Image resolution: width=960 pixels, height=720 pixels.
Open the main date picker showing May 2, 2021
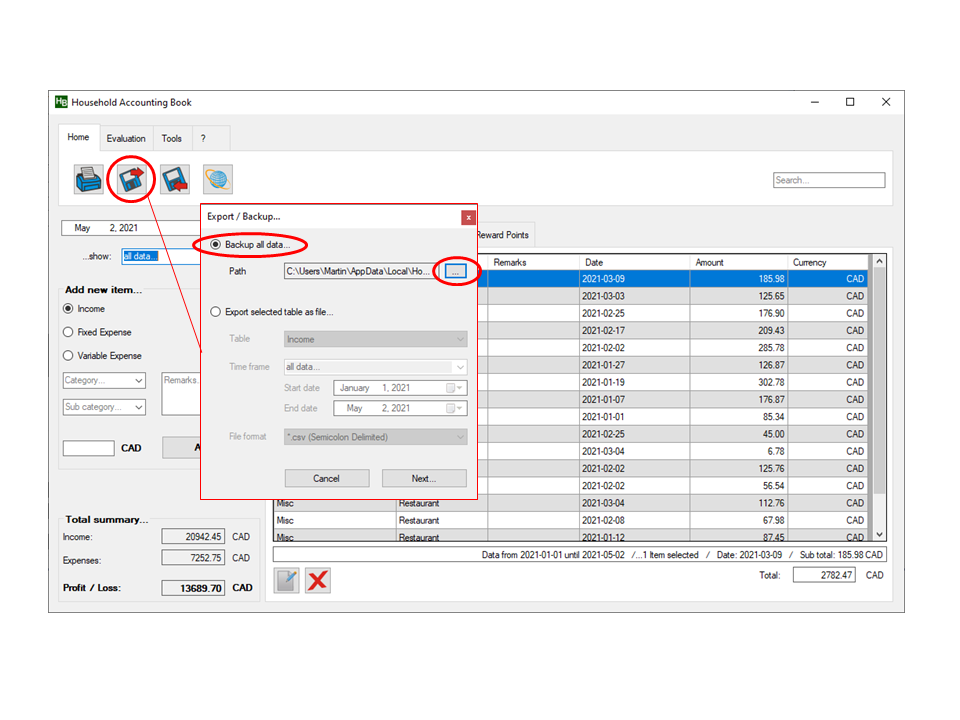130,228
